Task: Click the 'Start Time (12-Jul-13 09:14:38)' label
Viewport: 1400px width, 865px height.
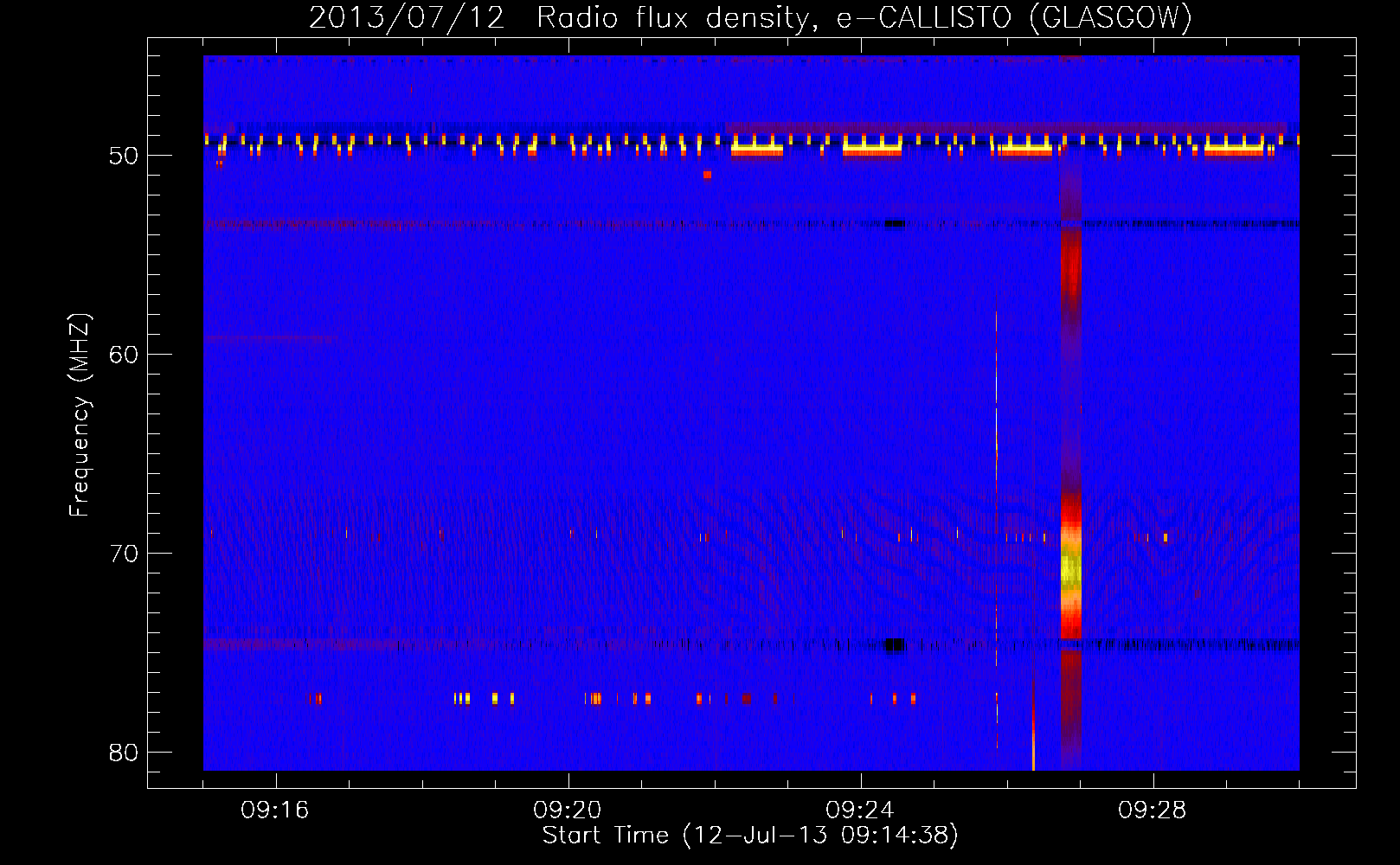Action: (750, 836)
